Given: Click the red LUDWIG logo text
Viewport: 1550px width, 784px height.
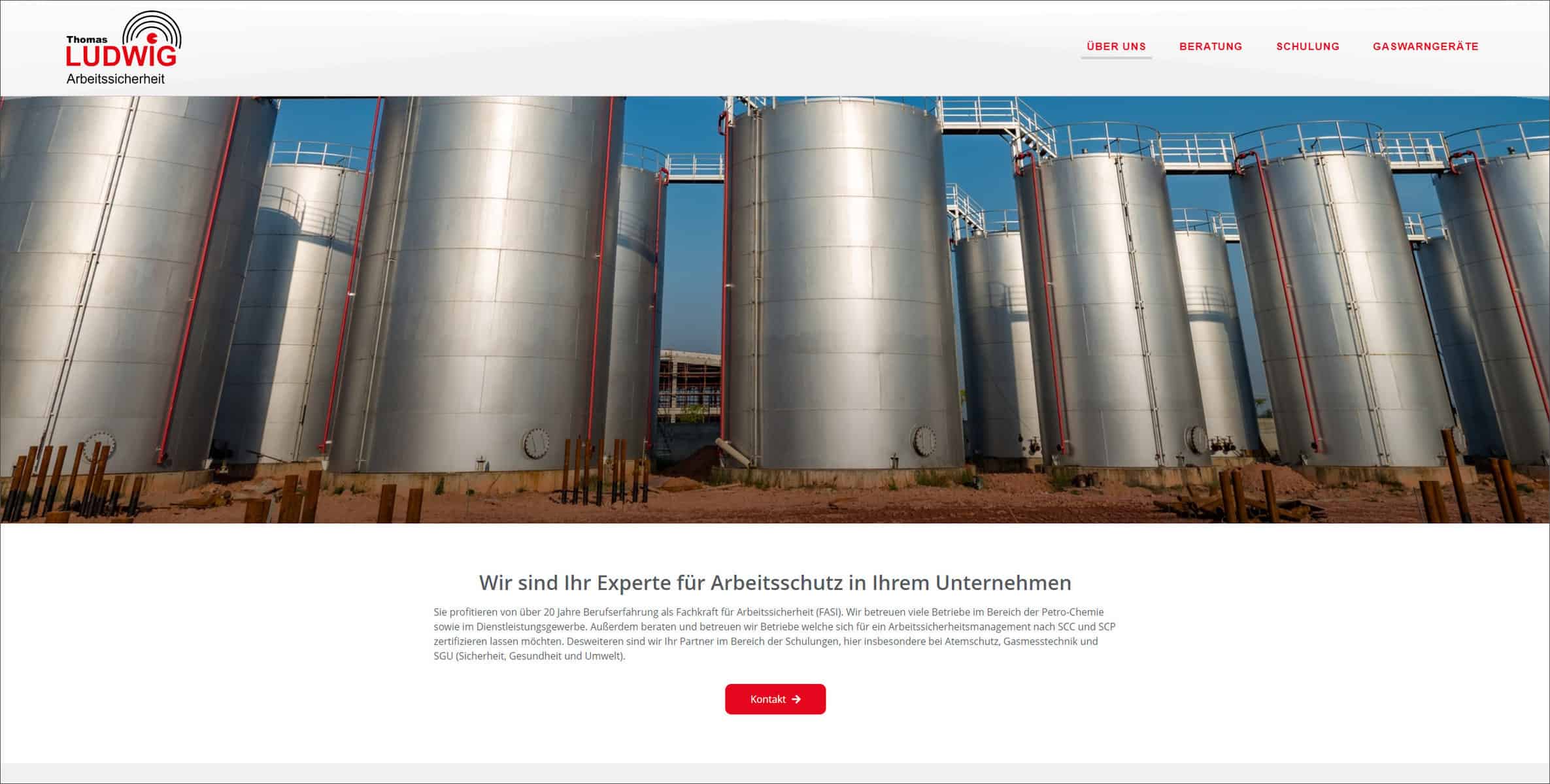Looking at the screenshot, I should 121,56.
